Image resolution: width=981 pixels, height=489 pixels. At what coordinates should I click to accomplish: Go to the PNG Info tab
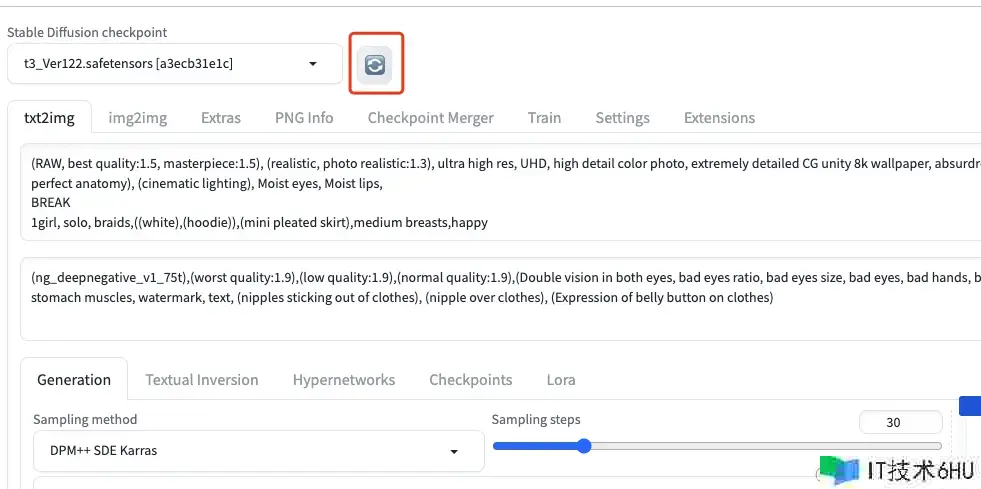304,118
